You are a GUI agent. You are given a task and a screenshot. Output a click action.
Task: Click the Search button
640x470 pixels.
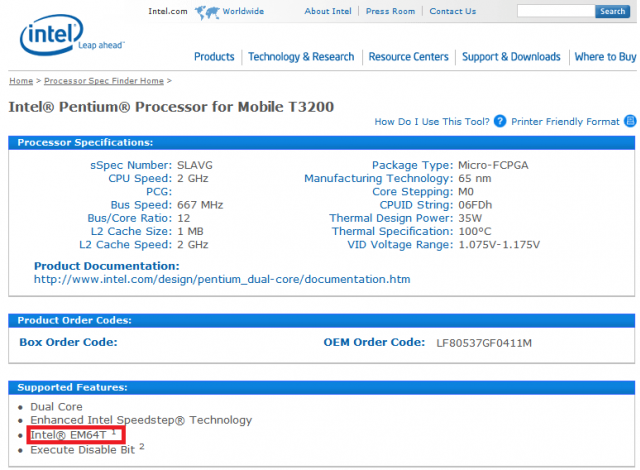click(612, 11)
